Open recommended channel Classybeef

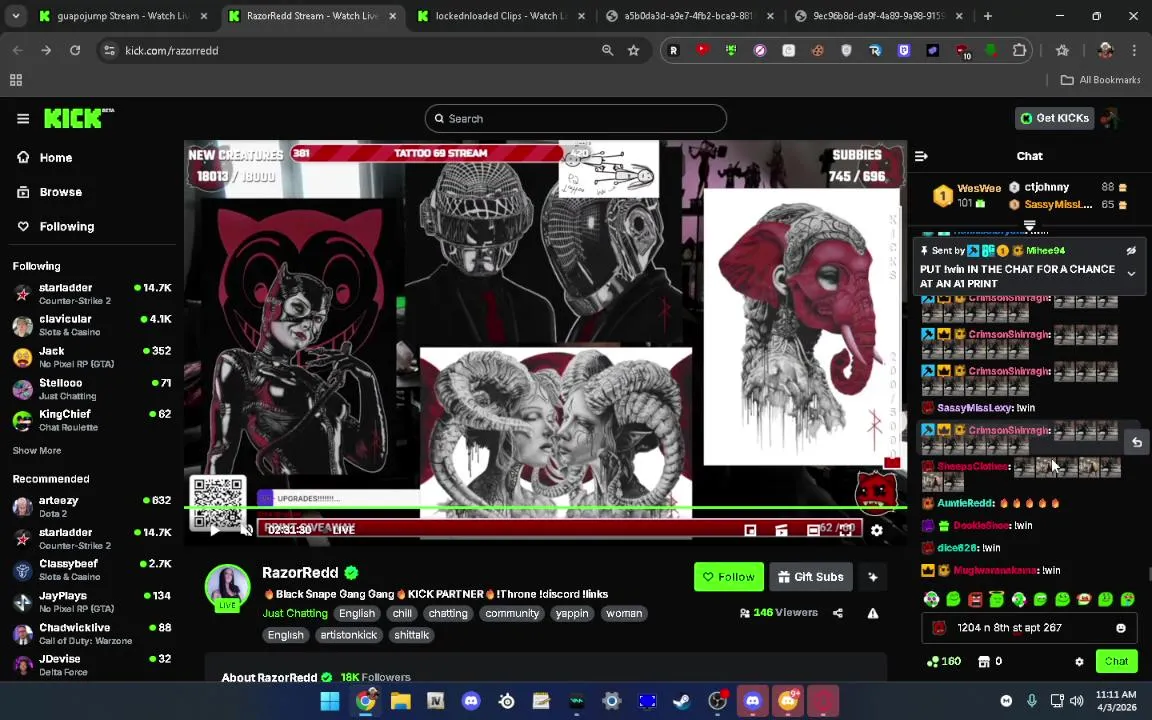click(92, 569)
